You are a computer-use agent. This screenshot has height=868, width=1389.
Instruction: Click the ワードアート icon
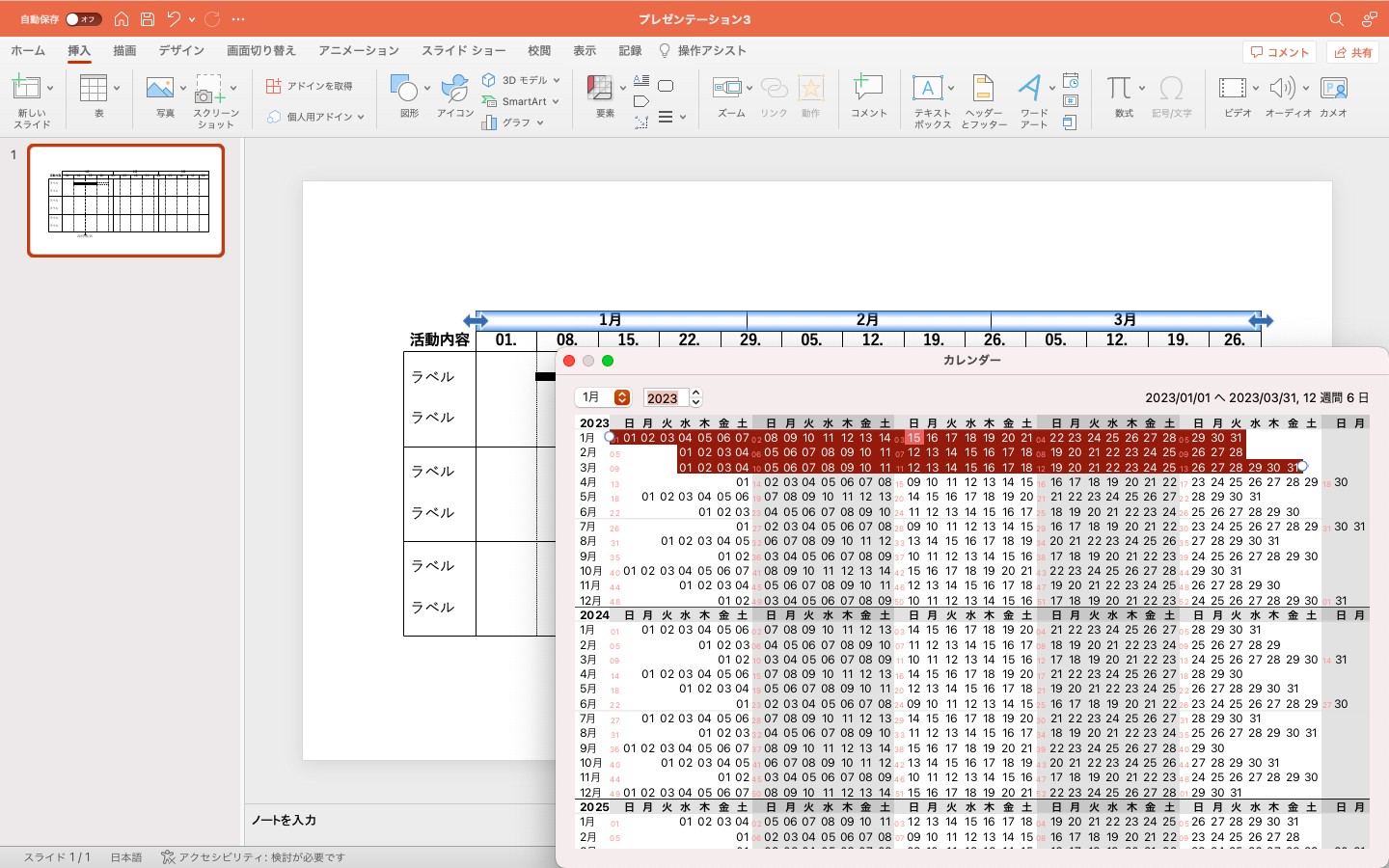click(1031, 88)
